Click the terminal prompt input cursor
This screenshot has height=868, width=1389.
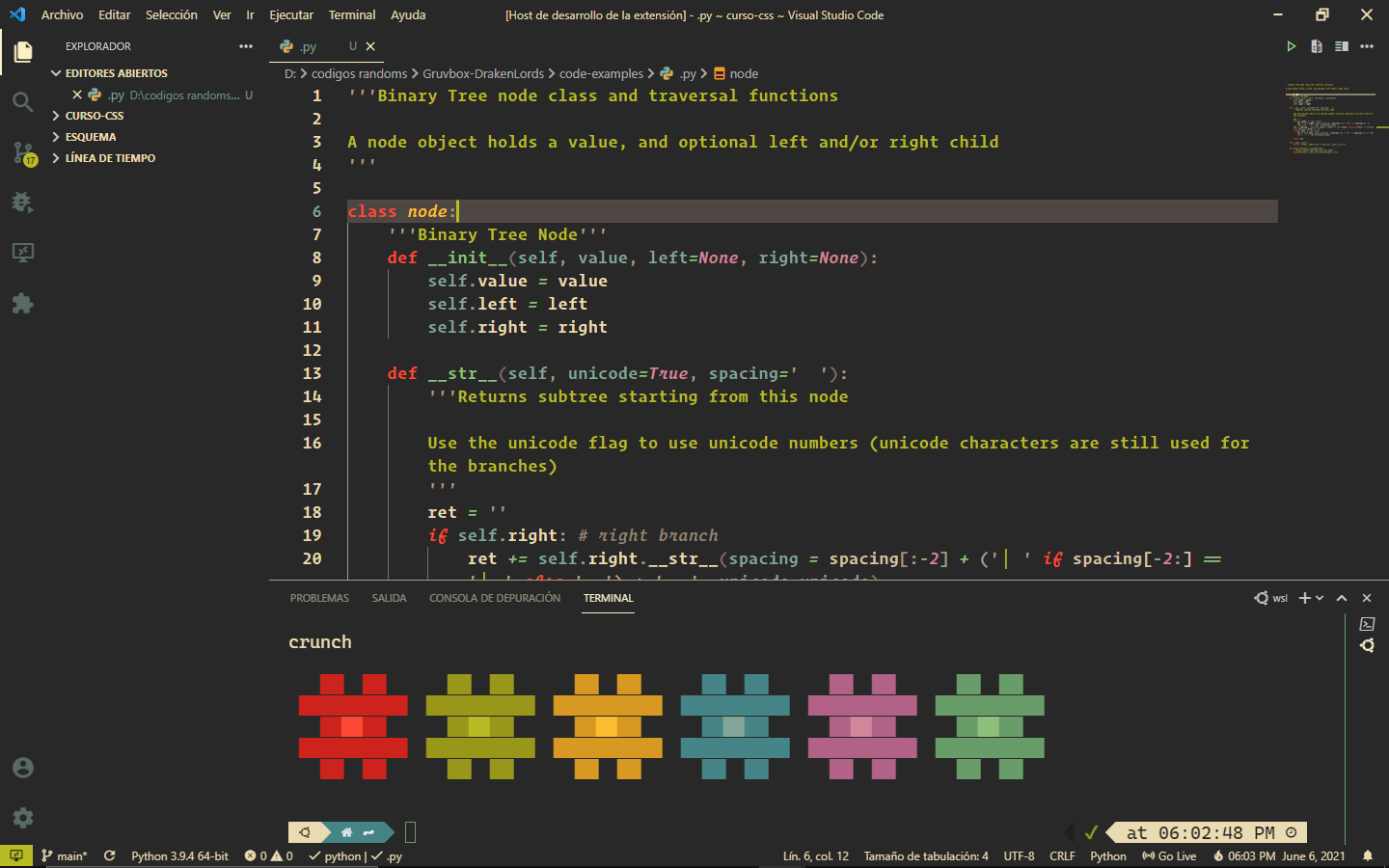(x=410, y=832)
